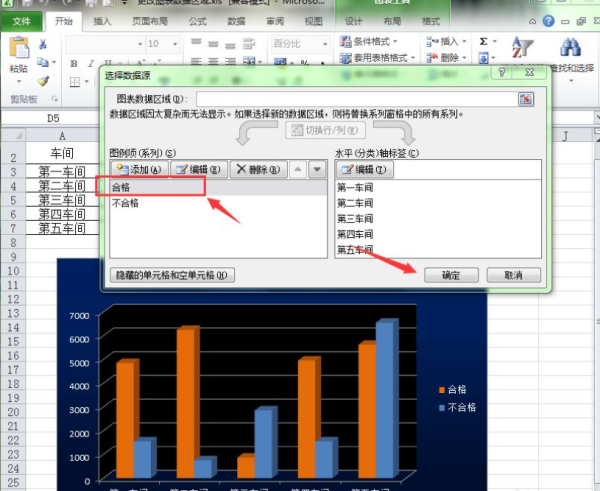Toggle Italic formatting
Viewport: 600px width, 491px height.
[x=91, y=64]
